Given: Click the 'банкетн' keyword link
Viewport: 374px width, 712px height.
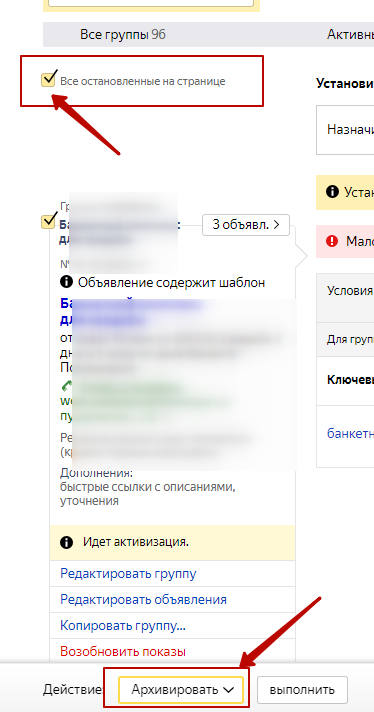Looking at the screenshot, I should tap(350, 433).
